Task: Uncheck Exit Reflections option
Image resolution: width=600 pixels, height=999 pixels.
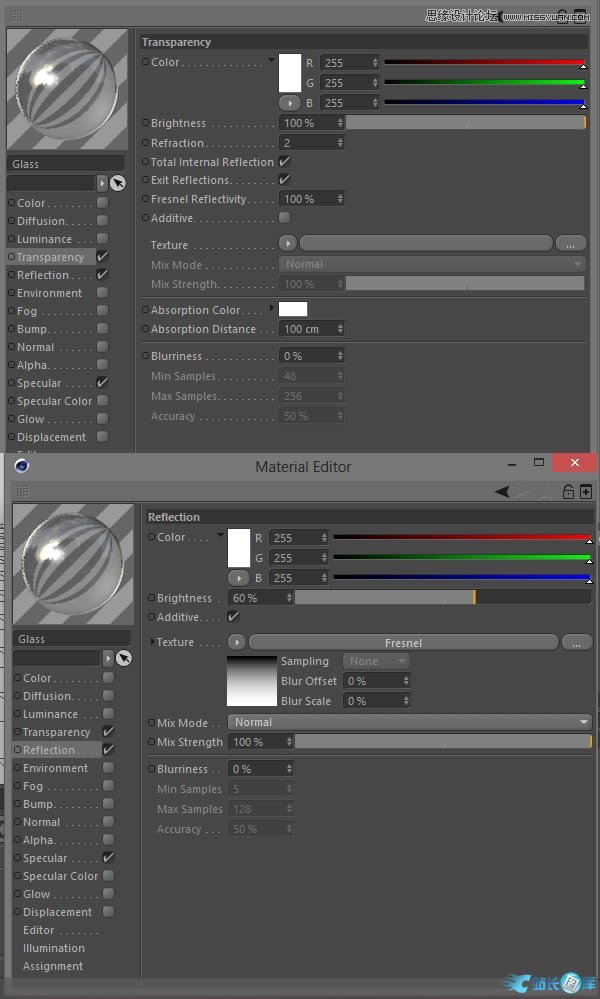Action: tap(284, 180)
